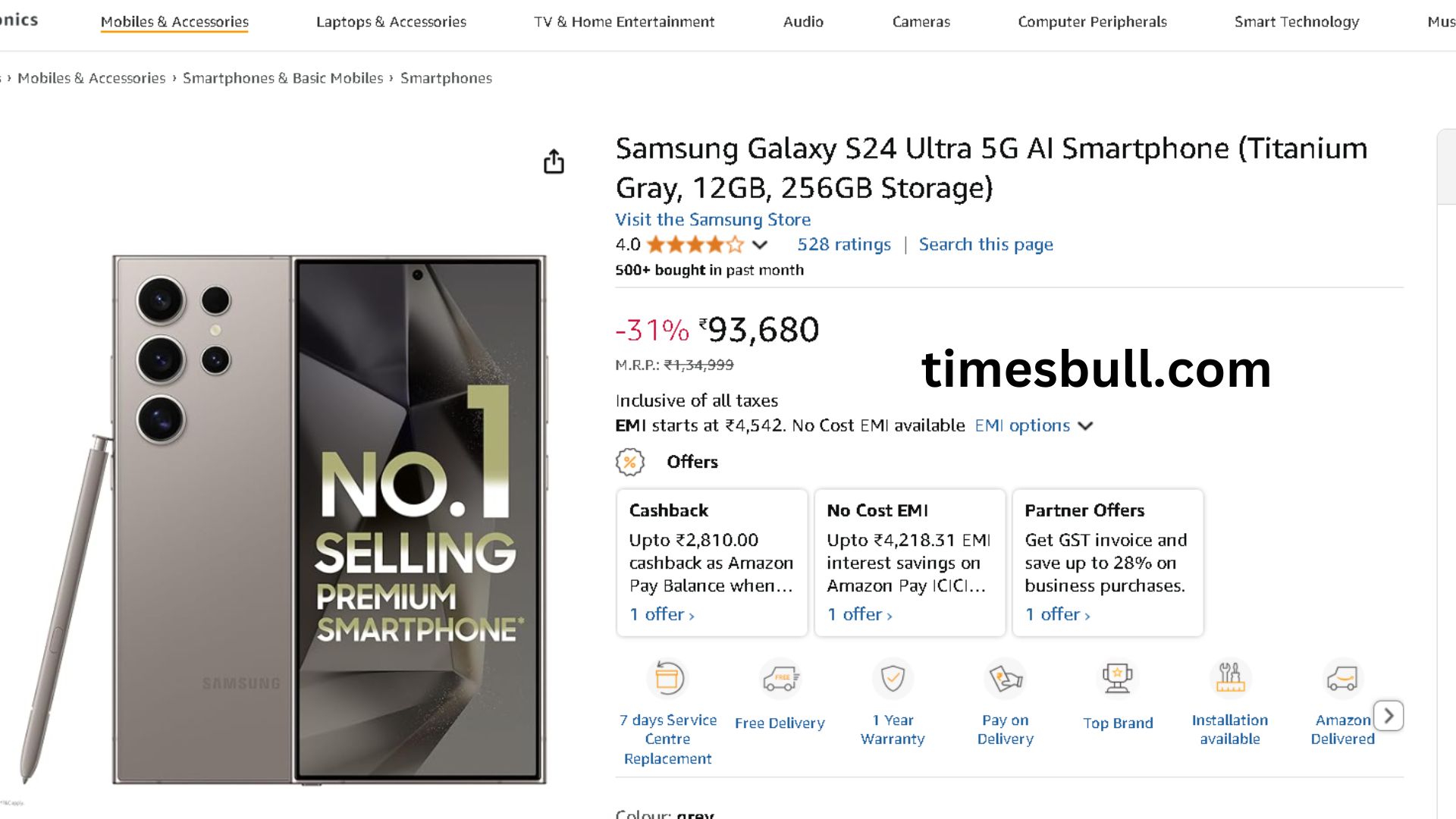Open the Cameras category tab
1456x819 pixels.
[x=921, y=22]
